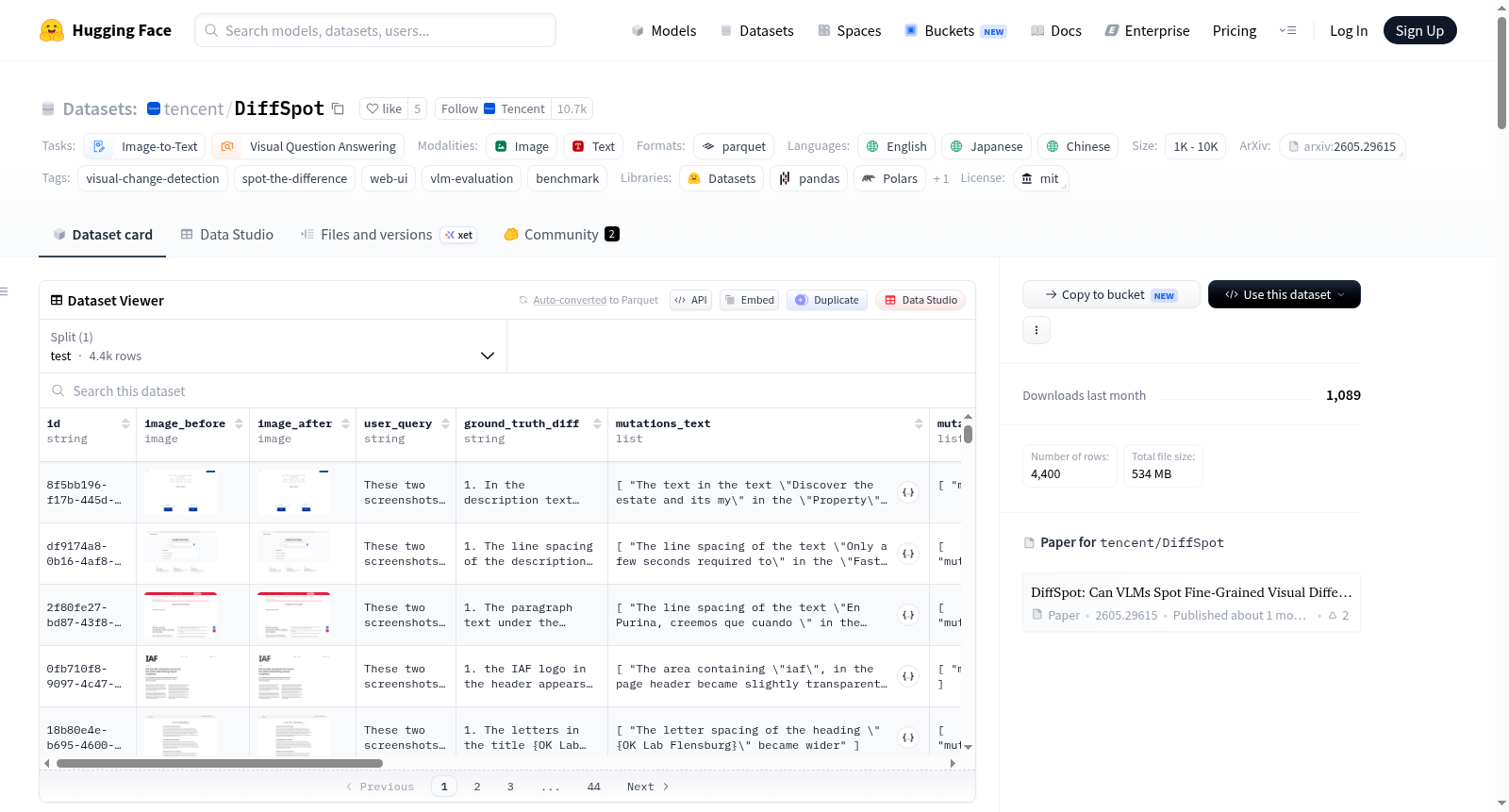Expand JSON braces icon in 8f5bb196 row
The height and width of the screenshot is (812, 1509).
(x=908, y=492)
